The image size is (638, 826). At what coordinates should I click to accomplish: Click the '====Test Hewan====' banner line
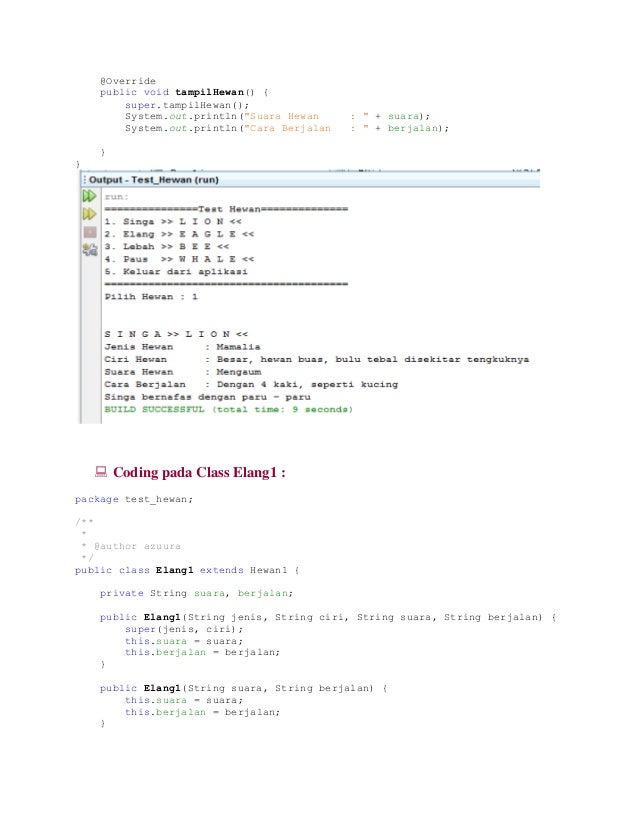pyautogui.click(x=226, y=209)
